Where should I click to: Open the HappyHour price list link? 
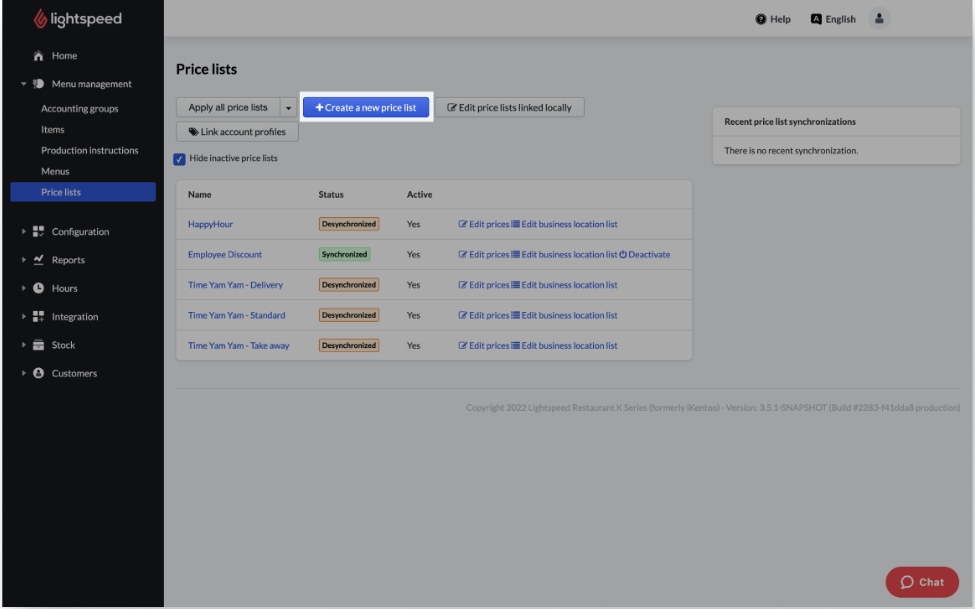[x=210, y=224]
